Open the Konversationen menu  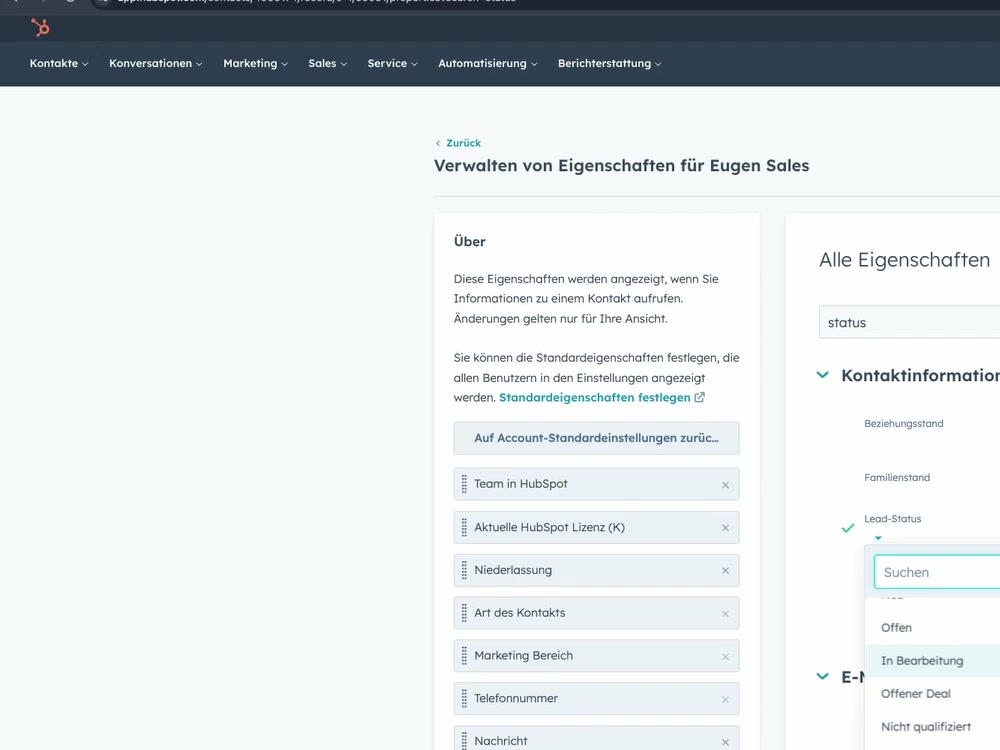(156, 63)
